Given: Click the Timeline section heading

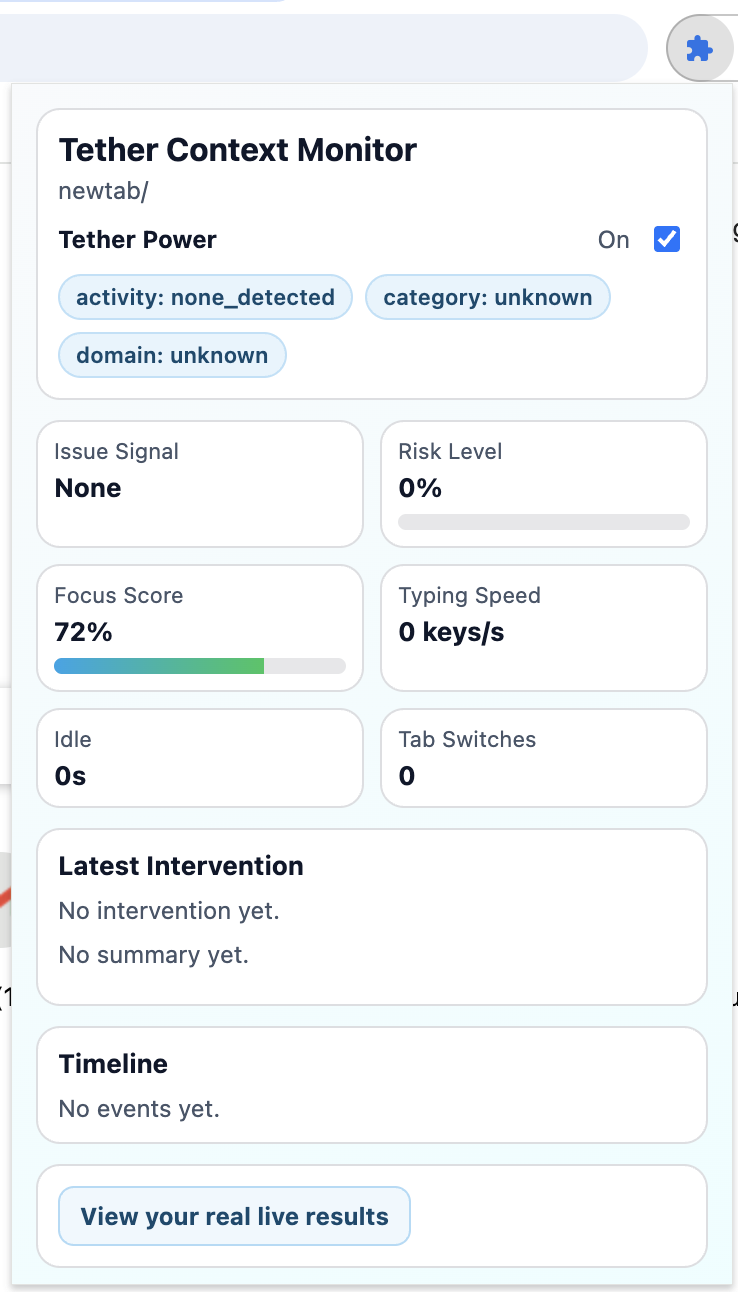Looking at the screenshot, I should coord(113,1064).
